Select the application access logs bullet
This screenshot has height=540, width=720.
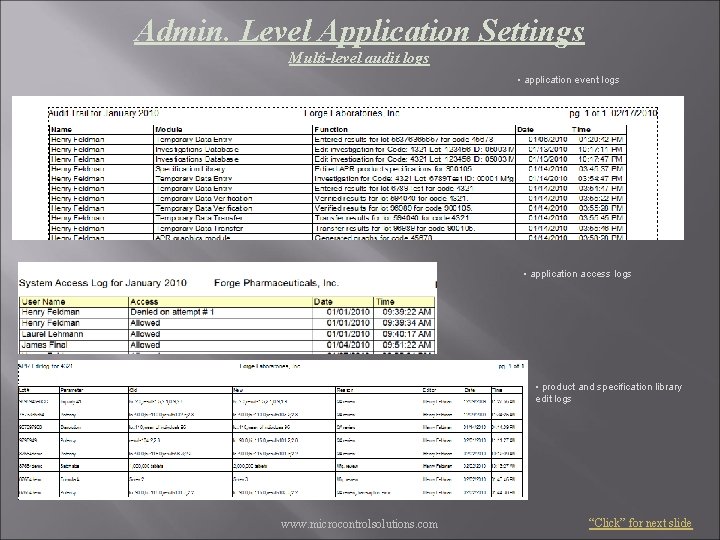pyautogui.click(x=578, y=274)
